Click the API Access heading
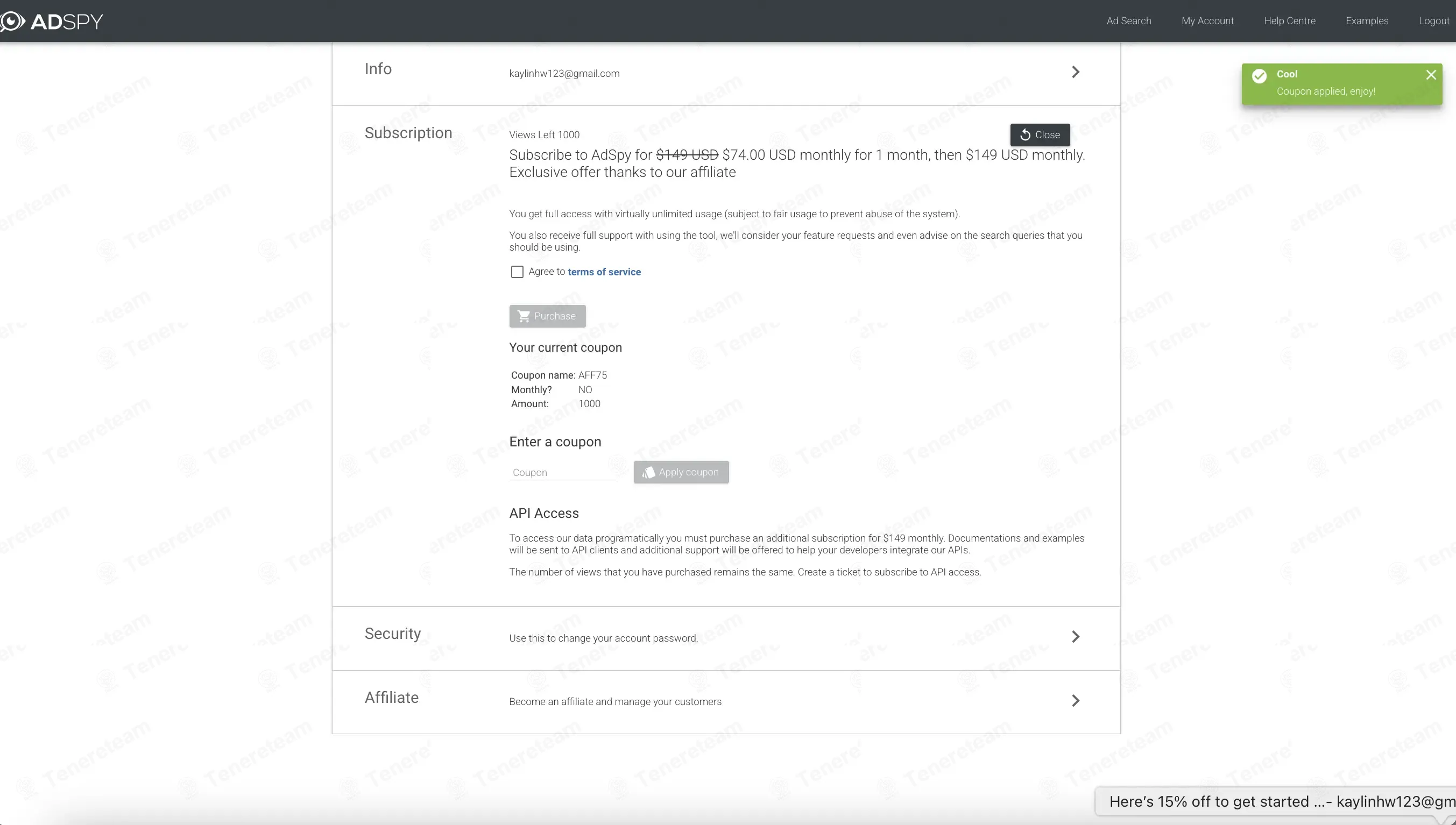The width and height of the screenshot is (1456, 825). pos(543,514)
